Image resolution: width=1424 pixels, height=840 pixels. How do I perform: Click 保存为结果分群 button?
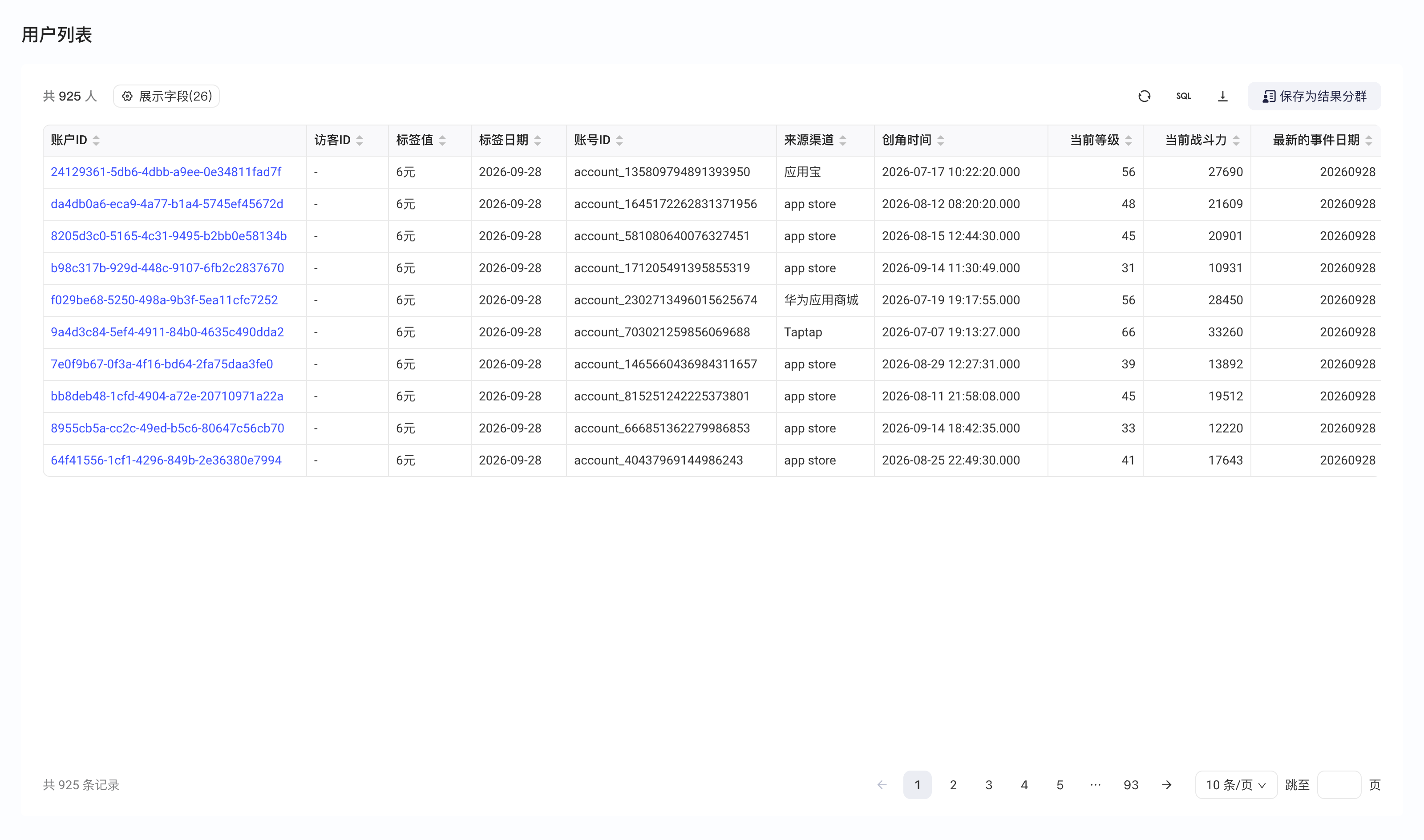coord(1314,96)
